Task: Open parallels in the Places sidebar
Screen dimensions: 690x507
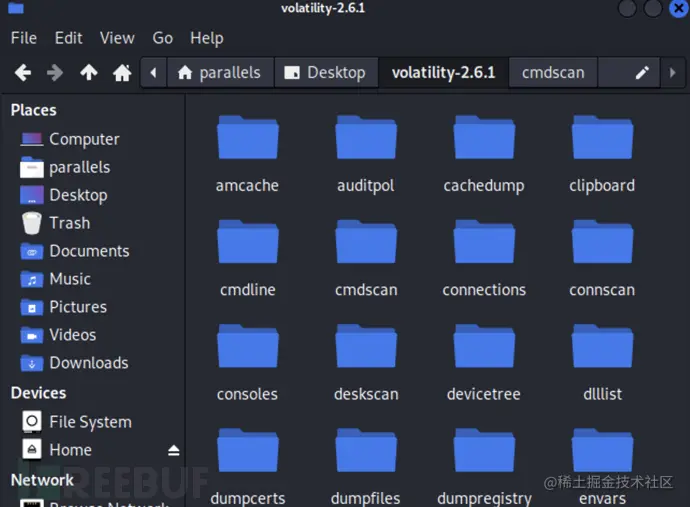Action: tap(65, 167)
